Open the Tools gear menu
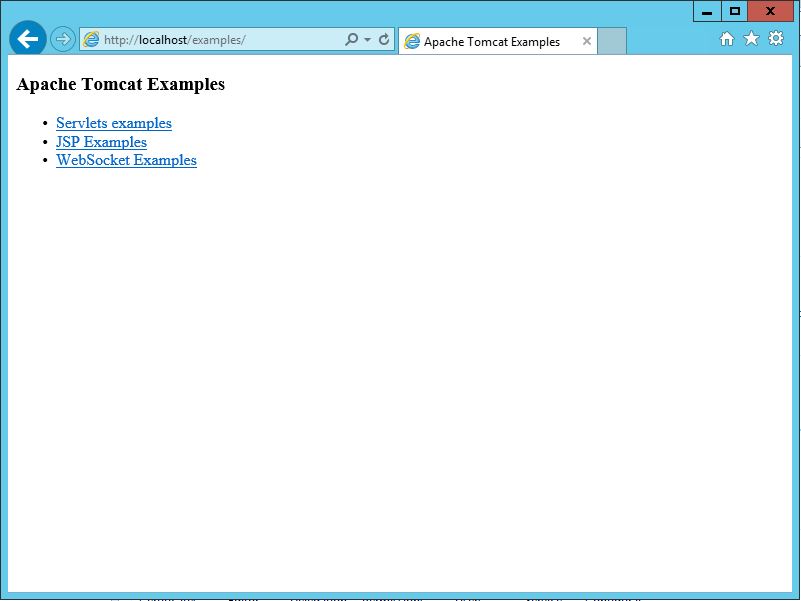801x601 pixels. coord(776,38)
